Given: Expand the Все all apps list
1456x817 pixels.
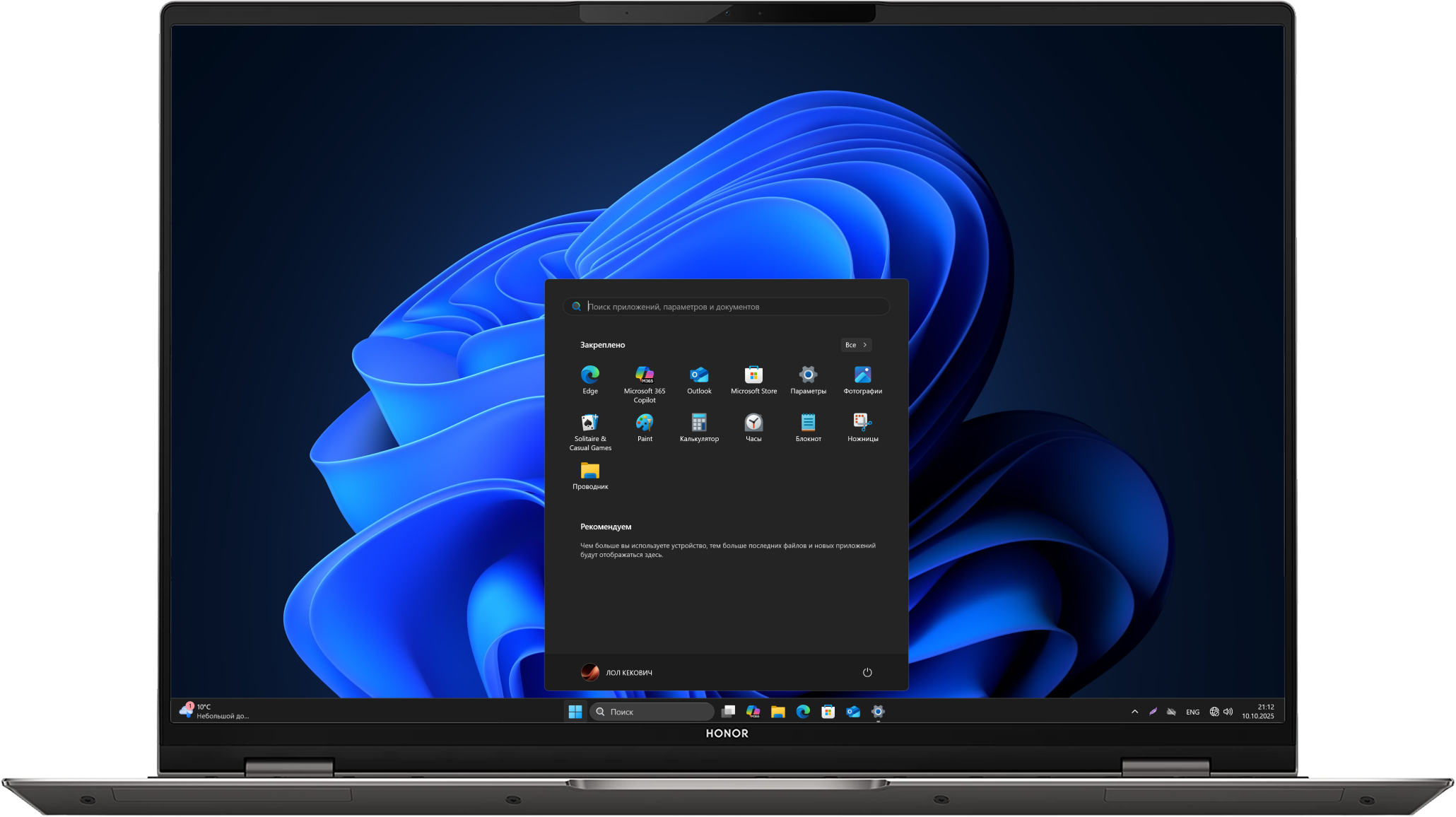Looking at the screenshot, I should 855,345.
